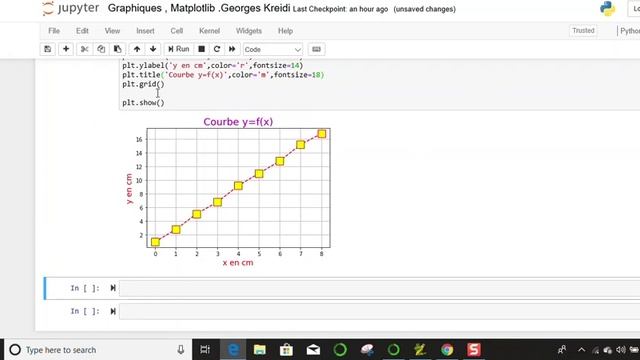640x360 pixels.
Task: Paste cells below
Action: 118,49
